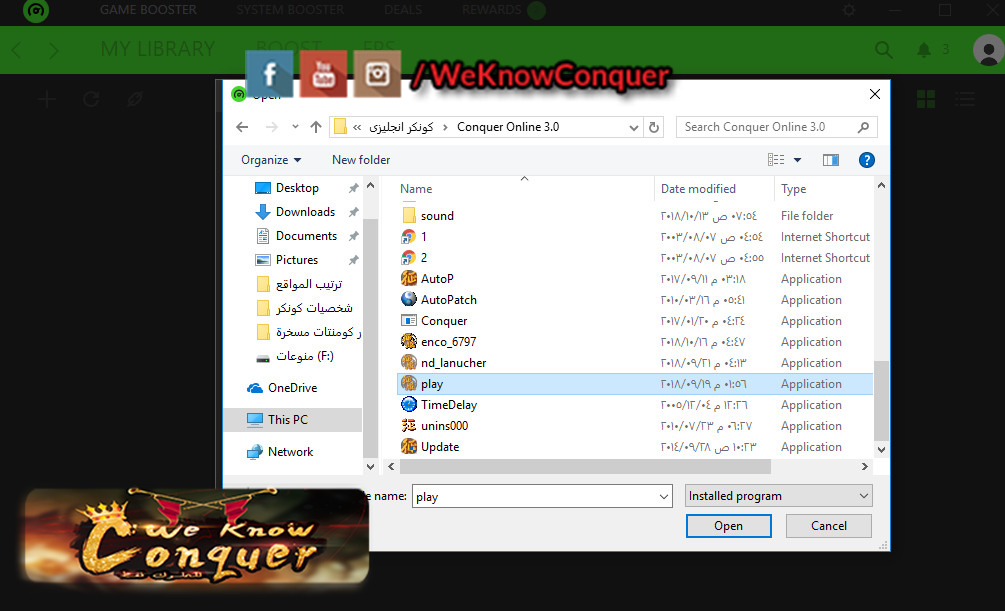Screen dimensions: 1005x611
Task: Open the address bar history dropdown
Action: click(633, 127)
